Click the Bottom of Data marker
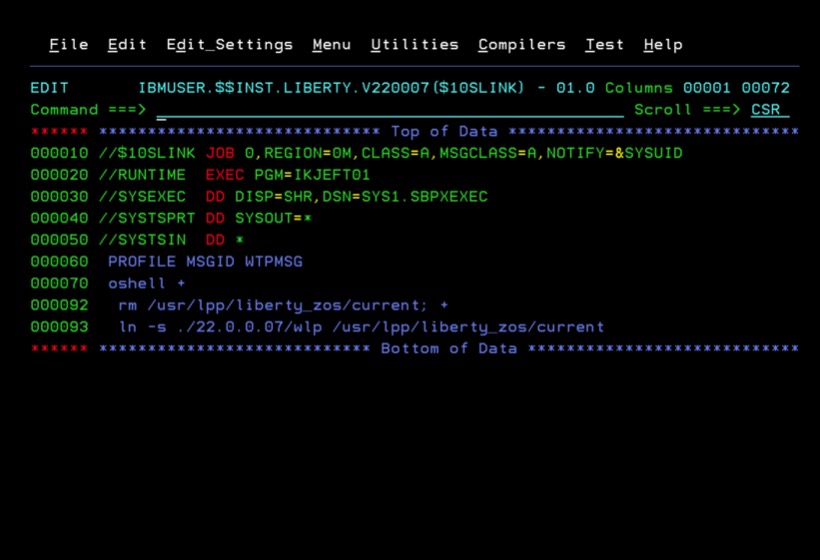820x560 pixels. tap(449, 349)
